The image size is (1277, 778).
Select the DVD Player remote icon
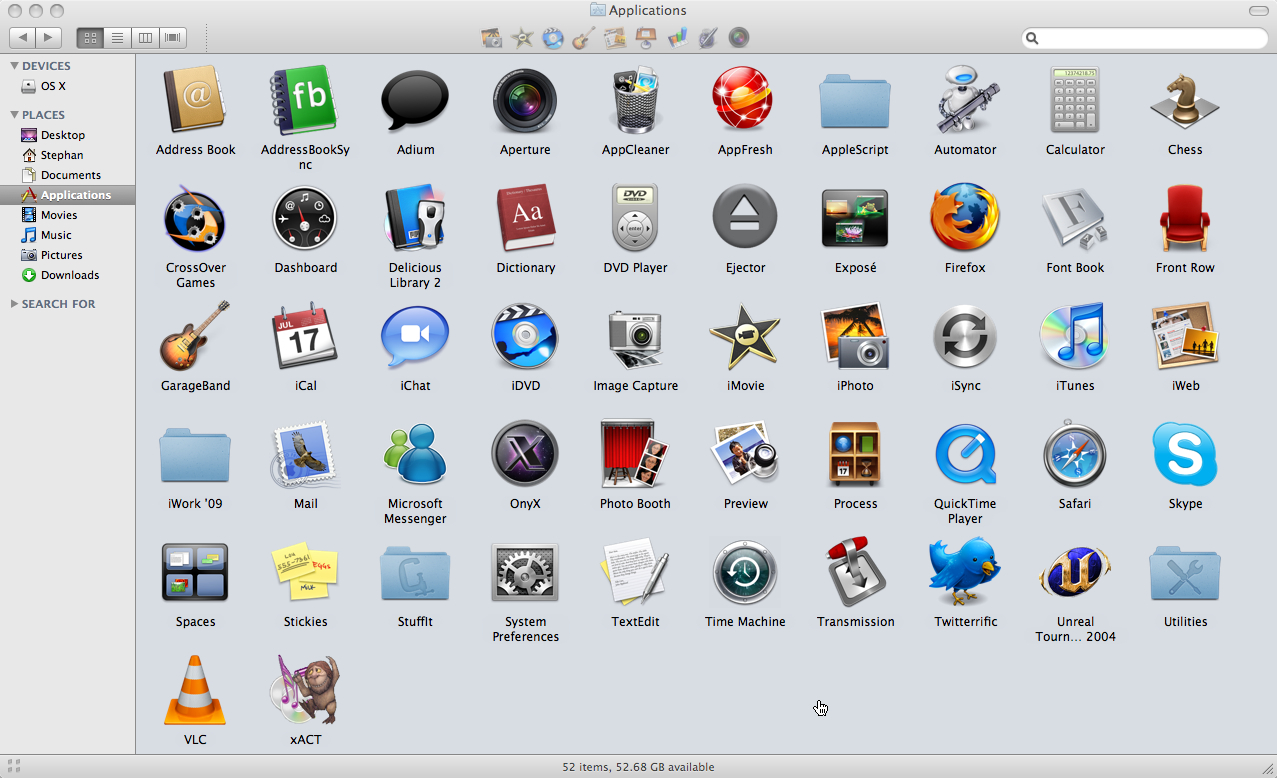[635, 218]
